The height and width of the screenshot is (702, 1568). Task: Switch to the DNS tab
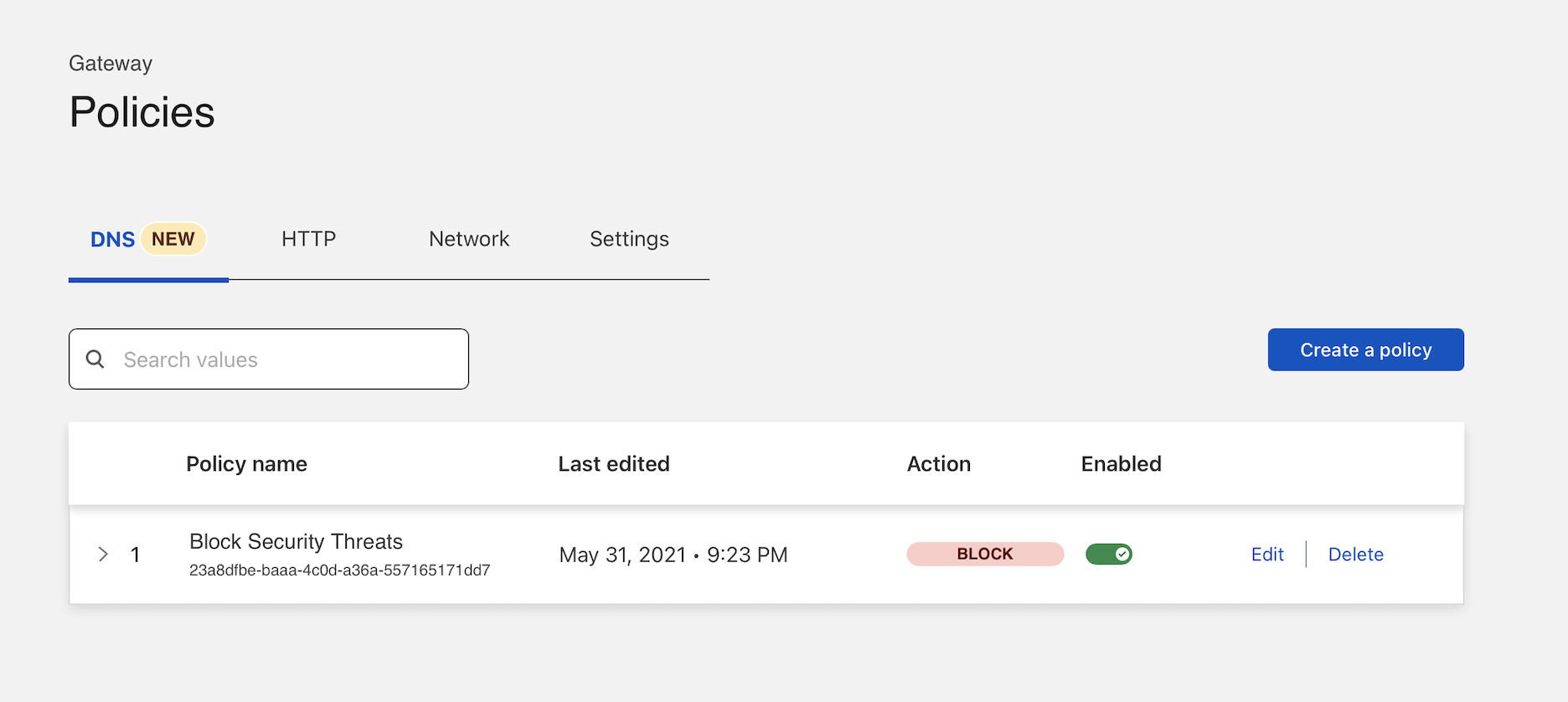[x=112, y=240]
